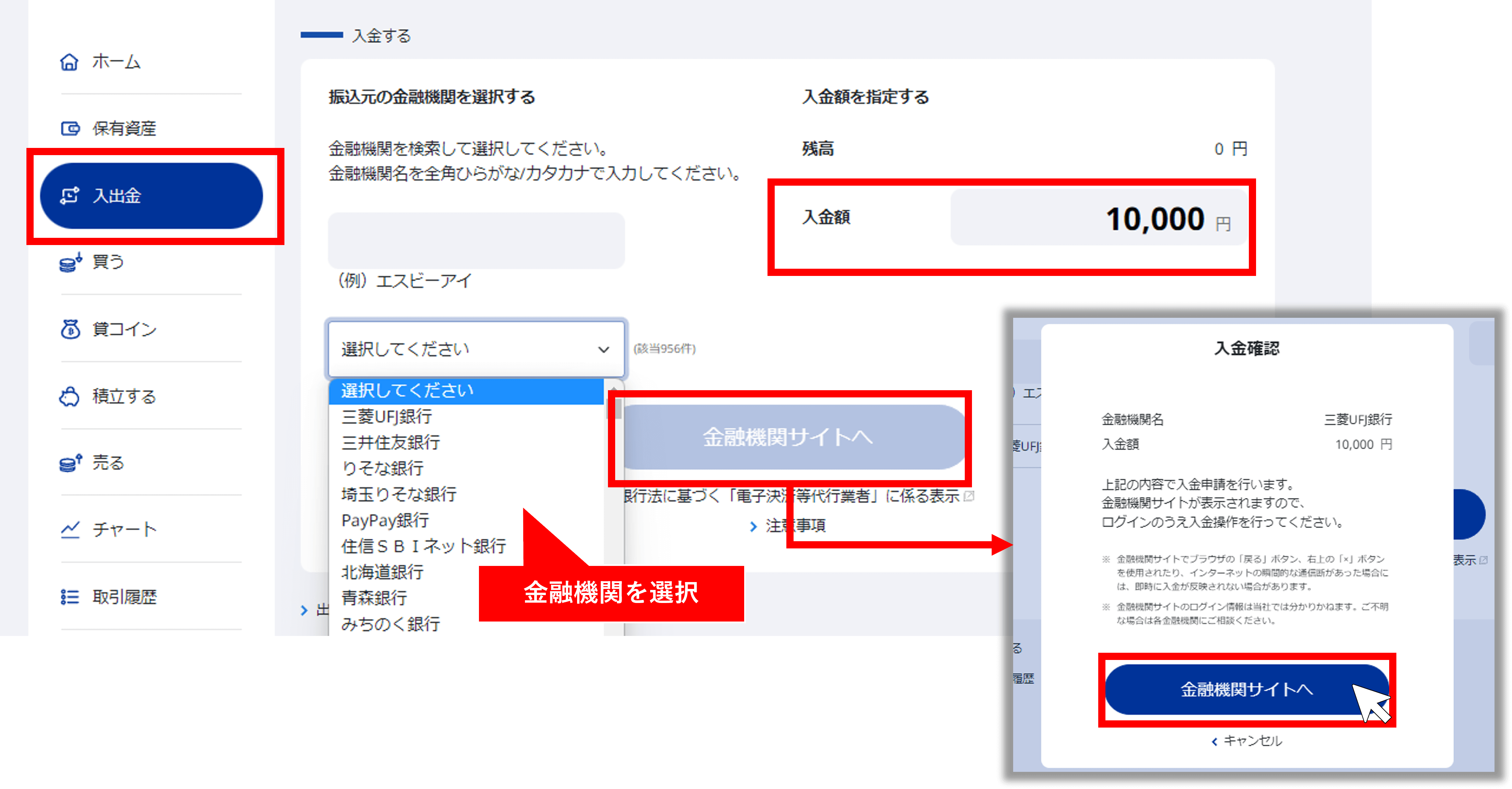Viewport: 1512px width, 789px height.
Task: Click the list icon beside 取引履歴
Action: 69,597
